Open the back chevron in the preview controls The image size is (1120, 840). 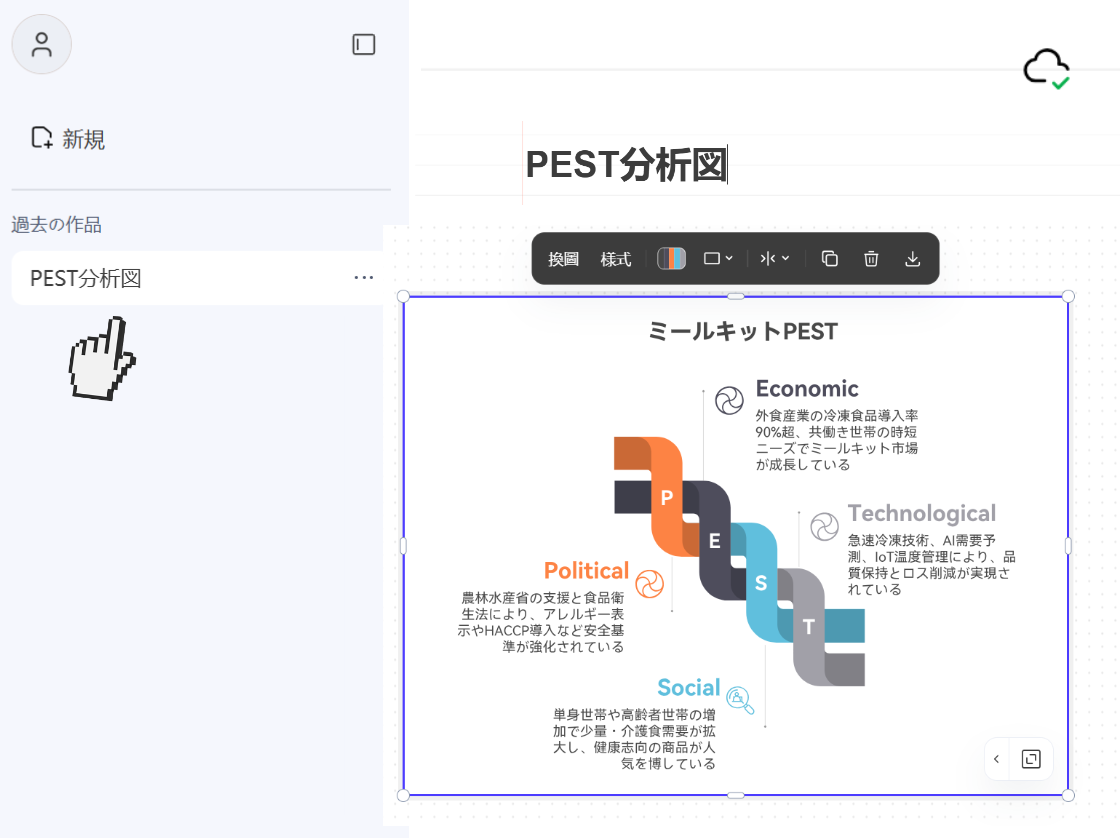(996, 759)
